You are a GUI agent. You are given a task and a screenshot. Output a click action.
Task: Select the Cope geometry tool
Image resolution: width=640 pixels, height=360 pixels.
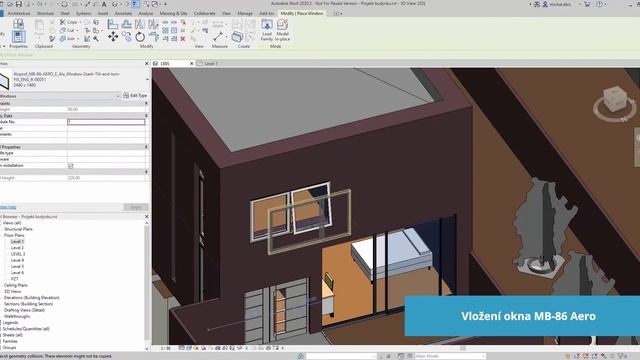click(69, 22)
